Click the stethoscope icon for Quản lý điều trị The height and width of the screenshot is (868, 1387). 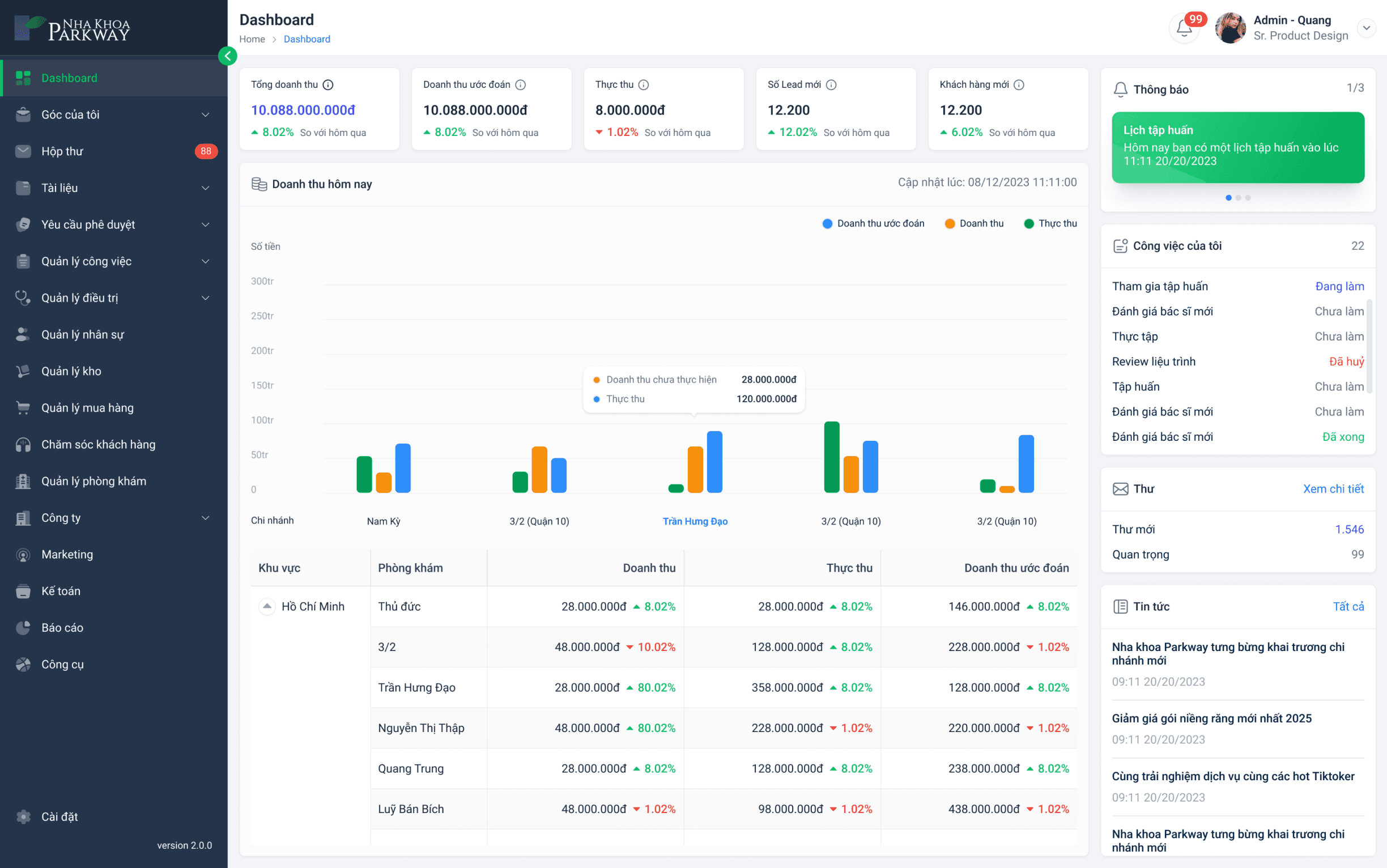tap(23, 298)
